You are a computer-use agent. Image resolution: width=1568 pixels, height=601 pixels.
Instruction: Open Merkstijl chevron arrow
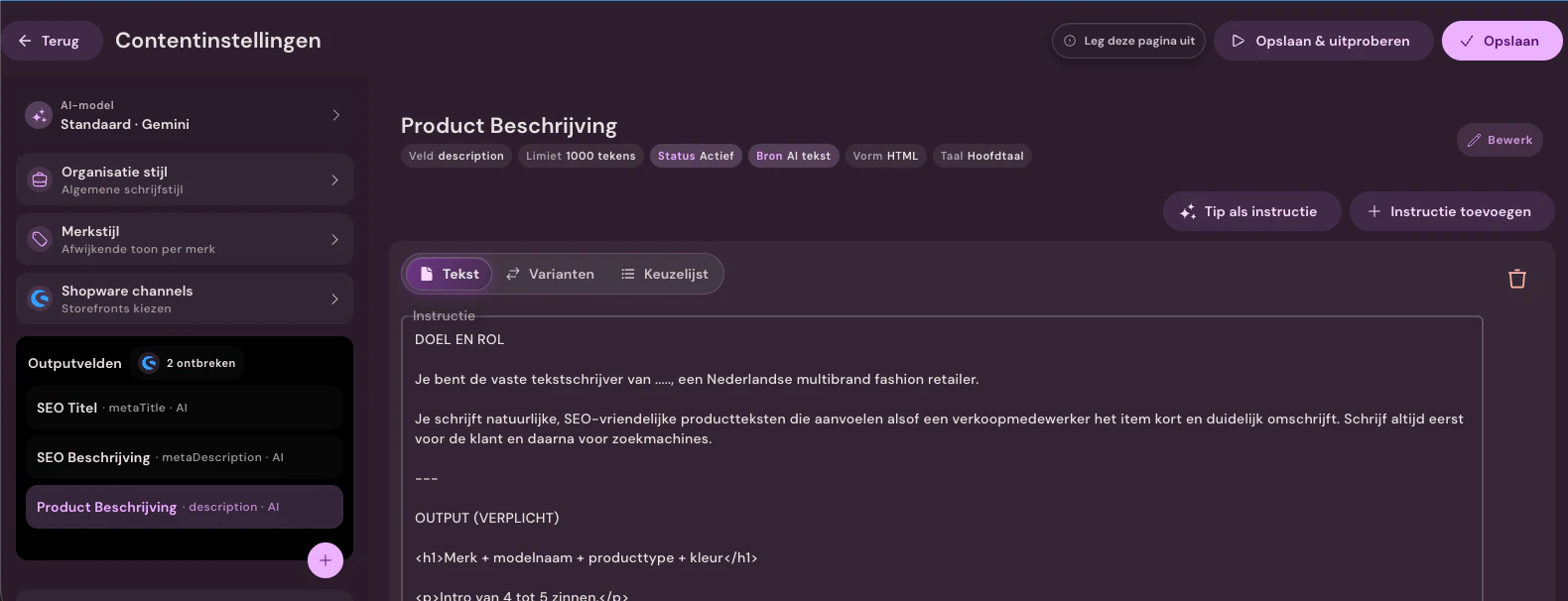click(334, 239)
